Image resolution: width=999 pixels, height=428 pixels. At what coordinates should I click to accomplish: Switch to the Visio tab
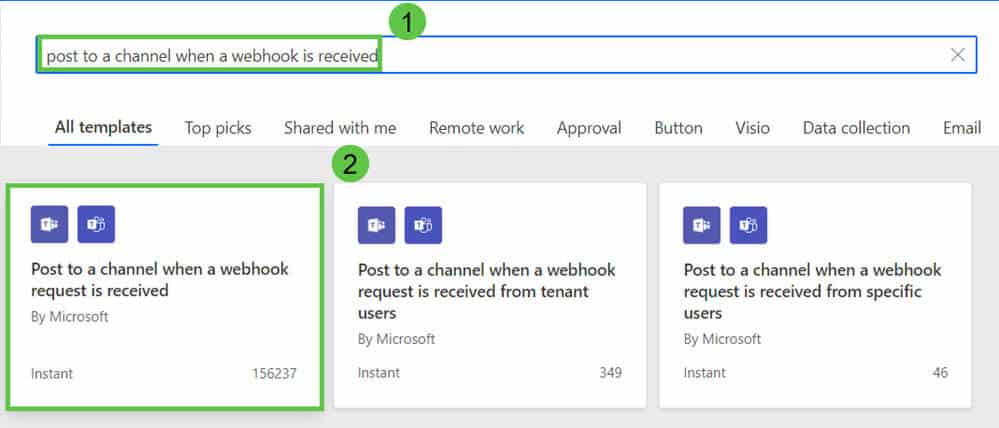[x=752, y=128]
